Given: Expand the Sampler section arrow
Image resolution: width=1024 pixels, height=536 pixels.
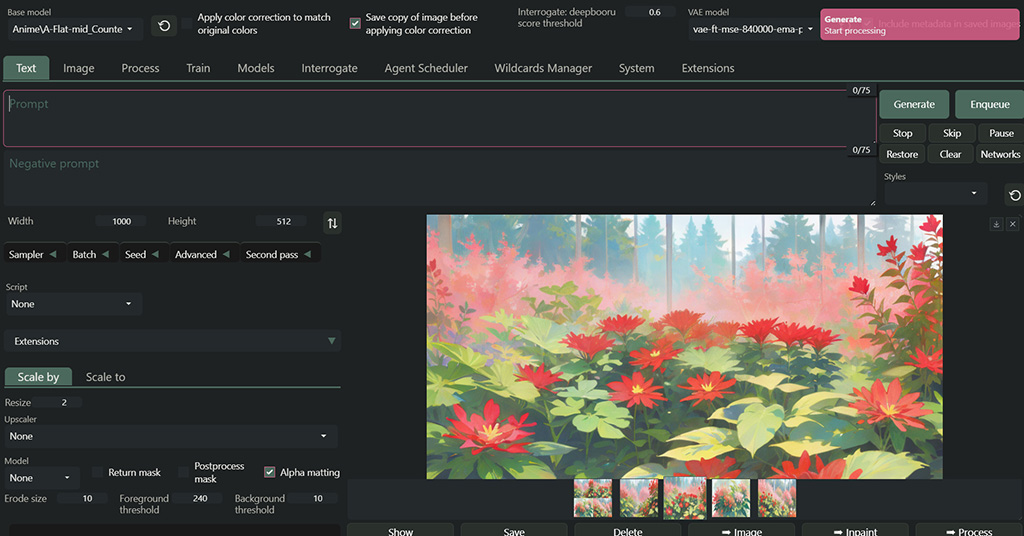Looking at the screenshot, I should (x=52, y=255).
